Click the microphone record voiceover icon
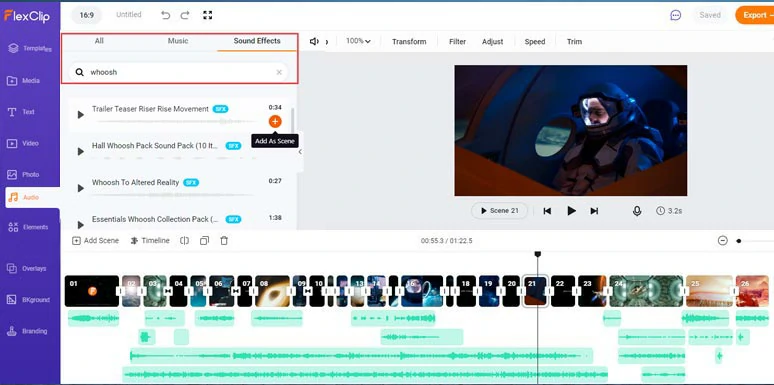Screen dimensions: 774x385 click(637, 211)
